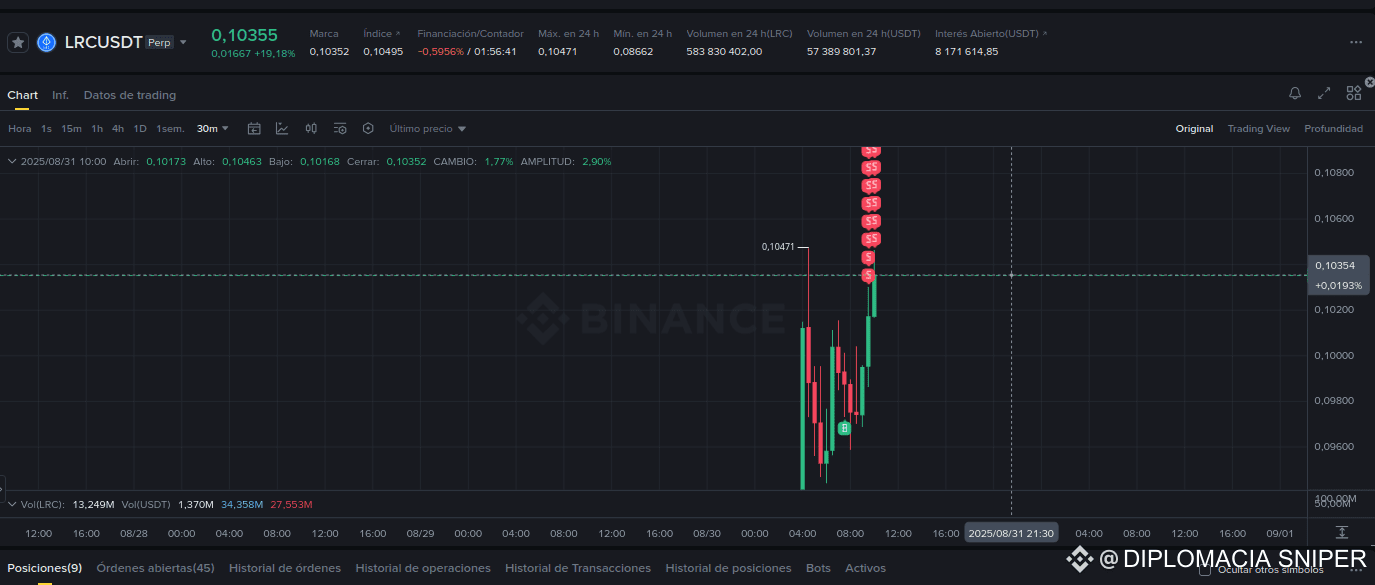This screenshot has width=1375, height=585.
Task: Open the chart display settings icon
Action: pos(340,128)
